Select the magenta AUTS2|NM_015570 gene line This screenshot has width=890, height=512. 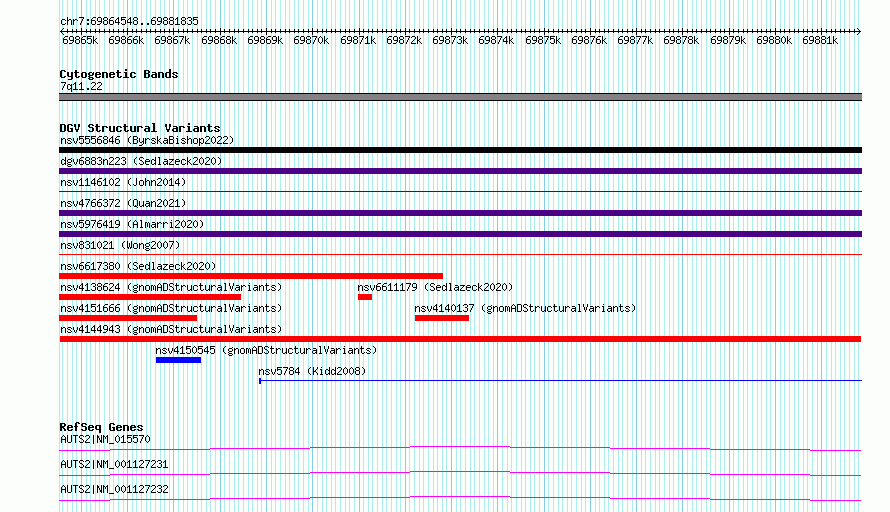(x=460, y=448)
